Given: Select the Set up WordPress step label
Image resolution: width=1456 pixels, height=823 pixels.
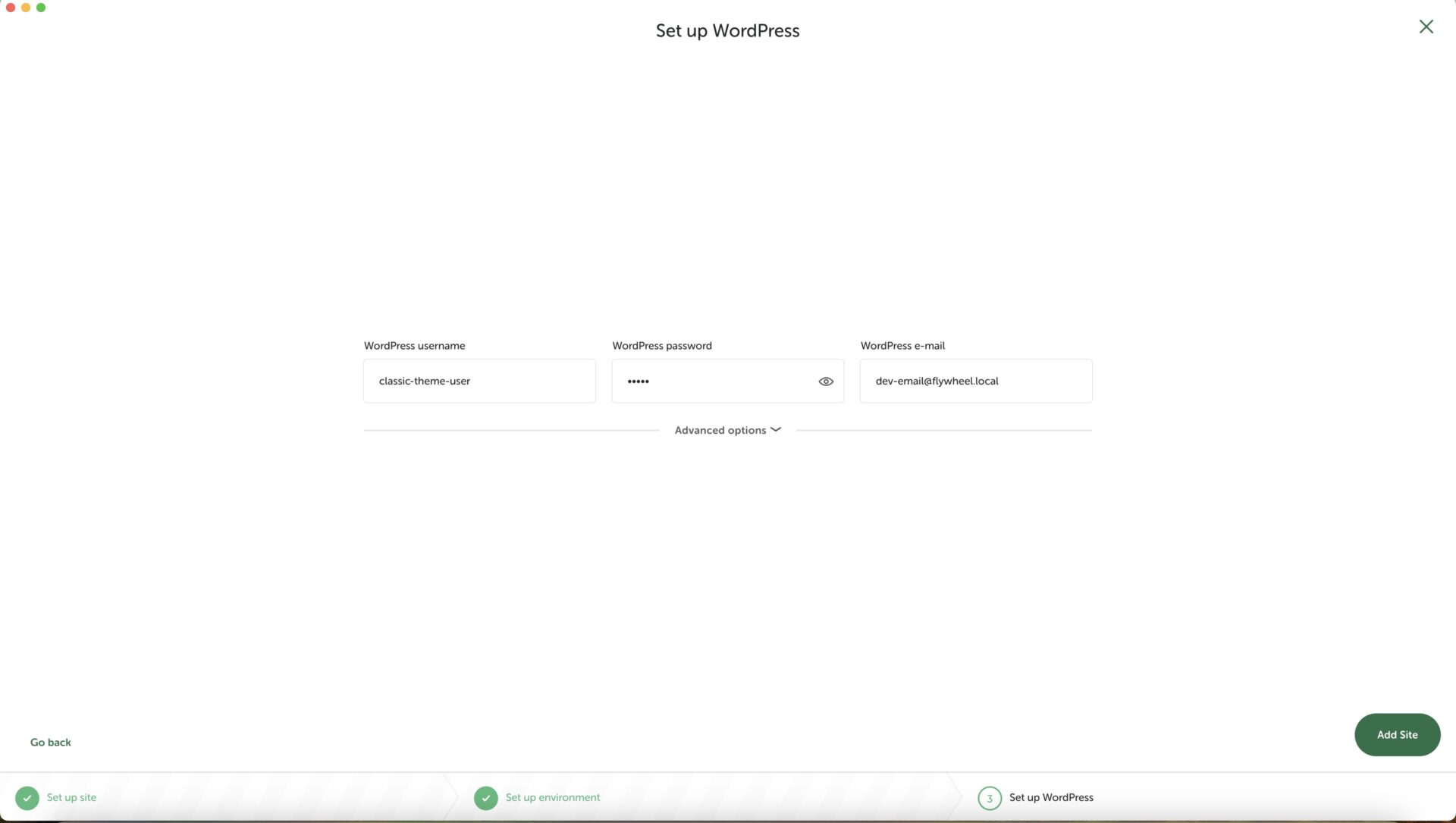Looking at the screenshot, I should coord(1051,797).
